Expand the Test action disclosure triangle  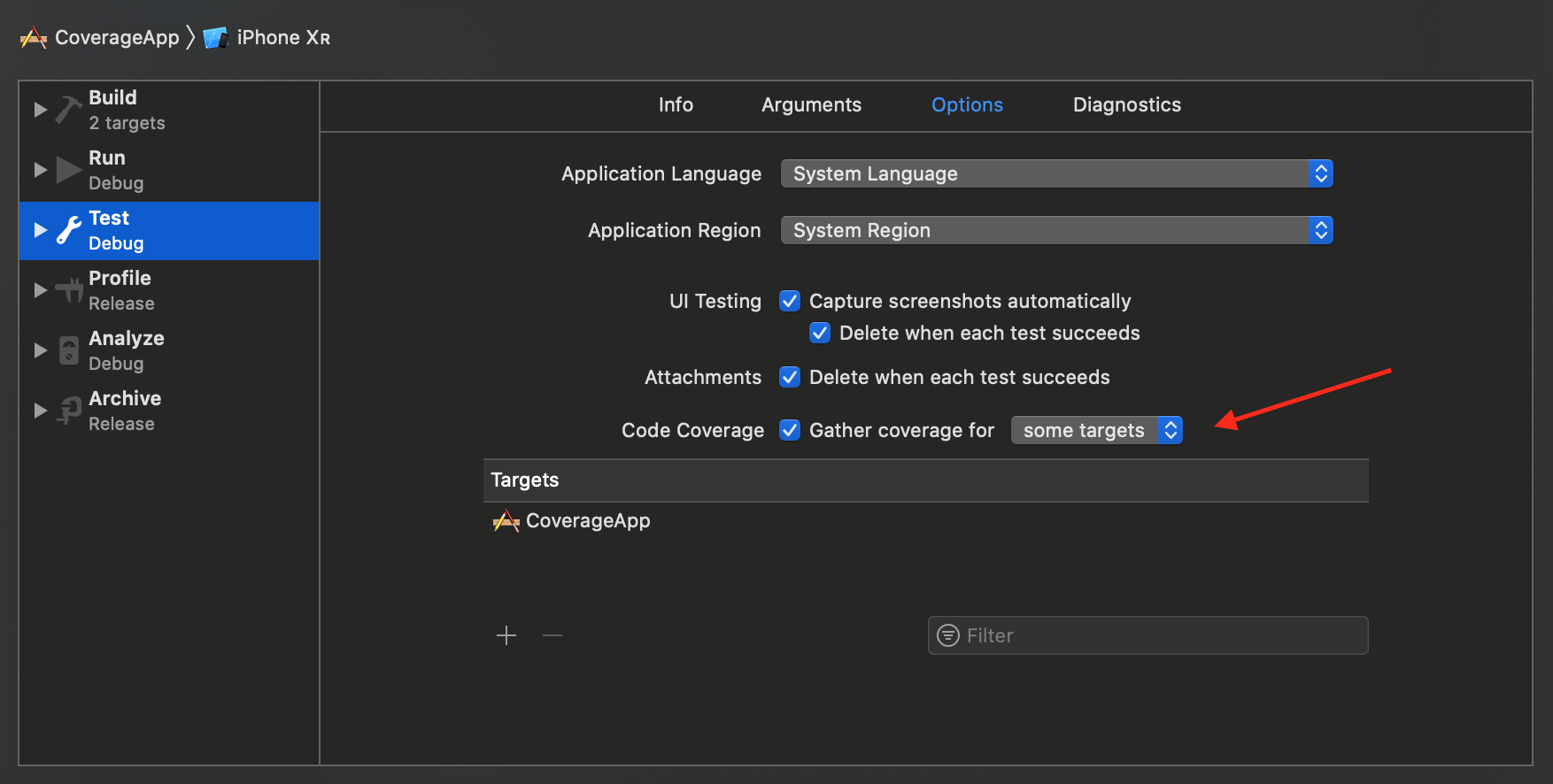tap(40, 230)
